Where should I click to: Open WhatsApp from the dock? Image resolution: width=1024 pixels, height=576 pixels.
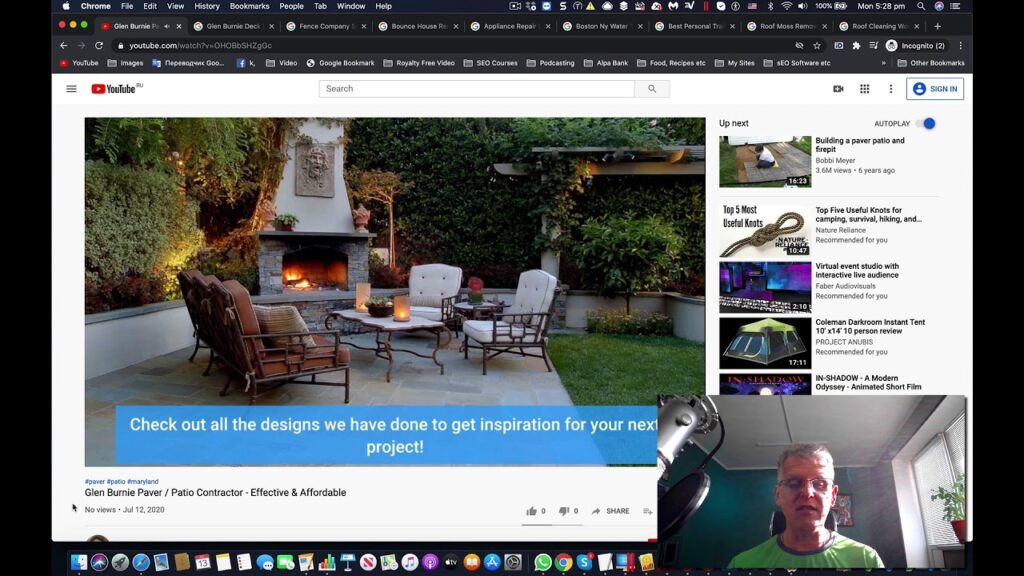[x=542, y=562]
